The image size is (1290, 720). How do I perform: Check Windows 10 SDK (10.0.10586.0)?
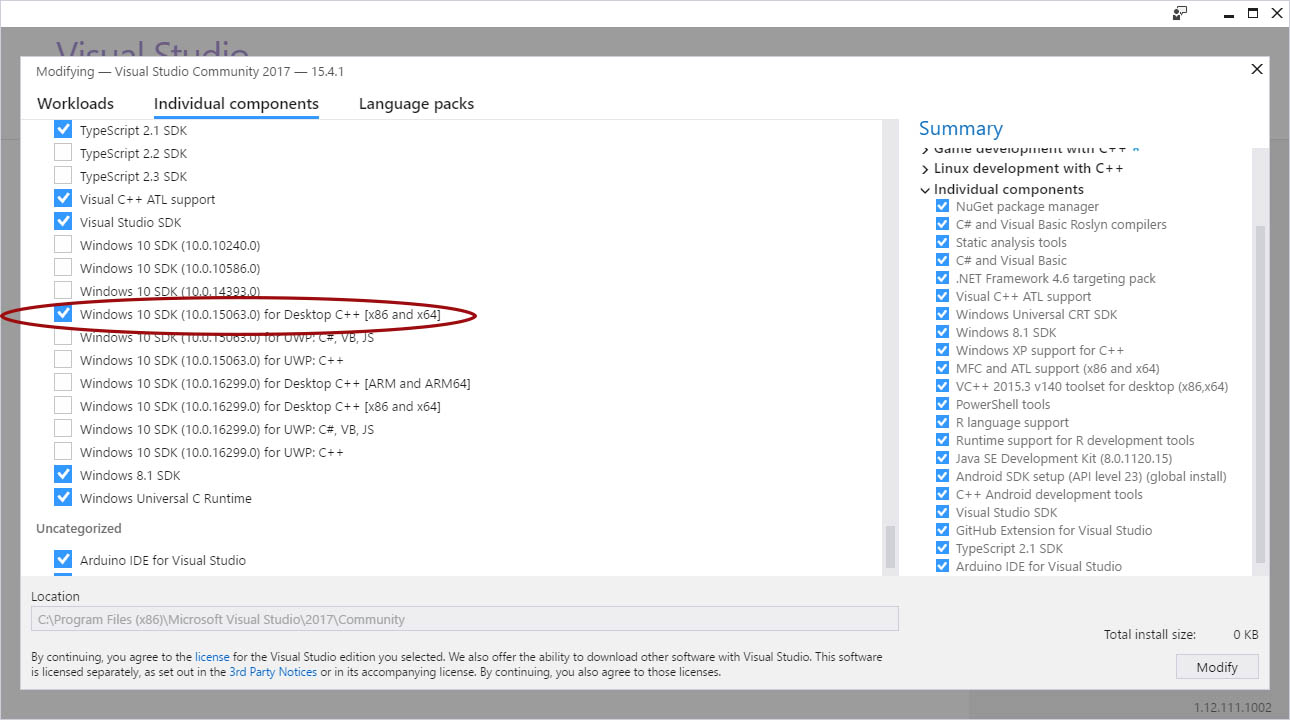(63, 268)
